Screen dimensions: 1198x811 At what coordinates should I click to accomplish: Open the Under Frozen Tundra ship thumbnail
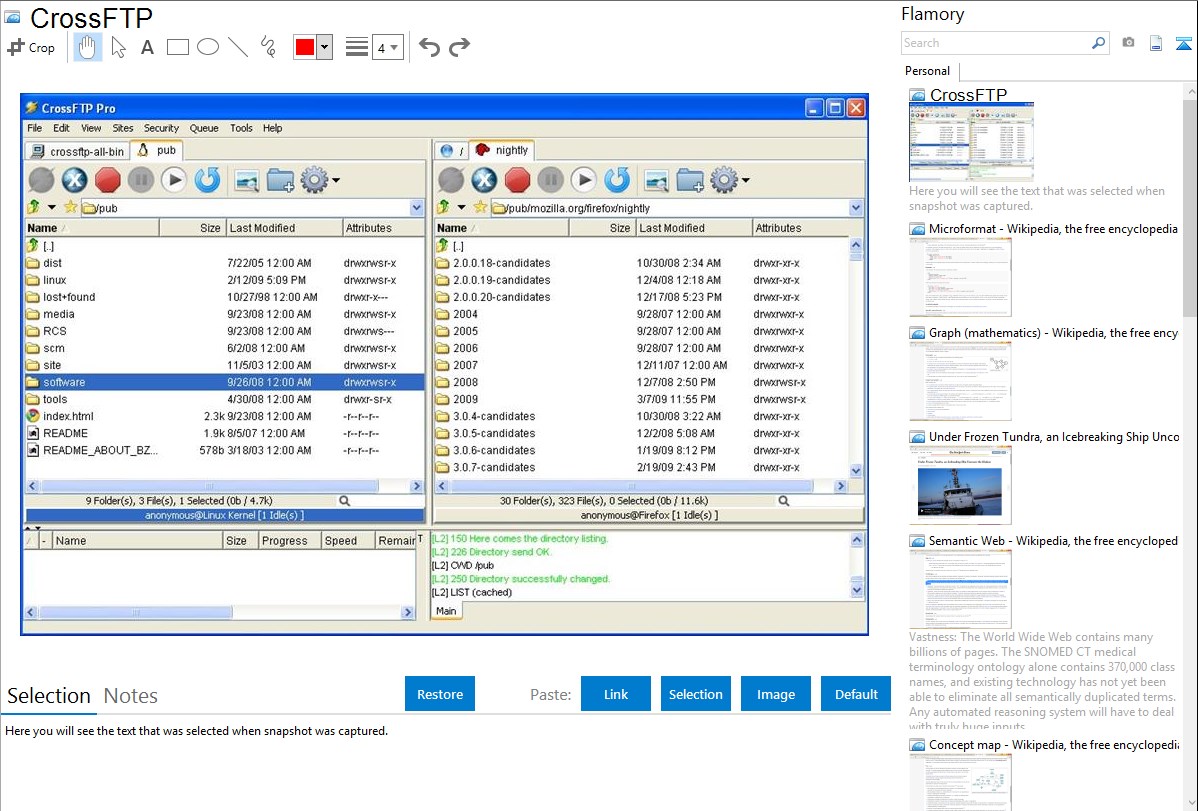960,485
